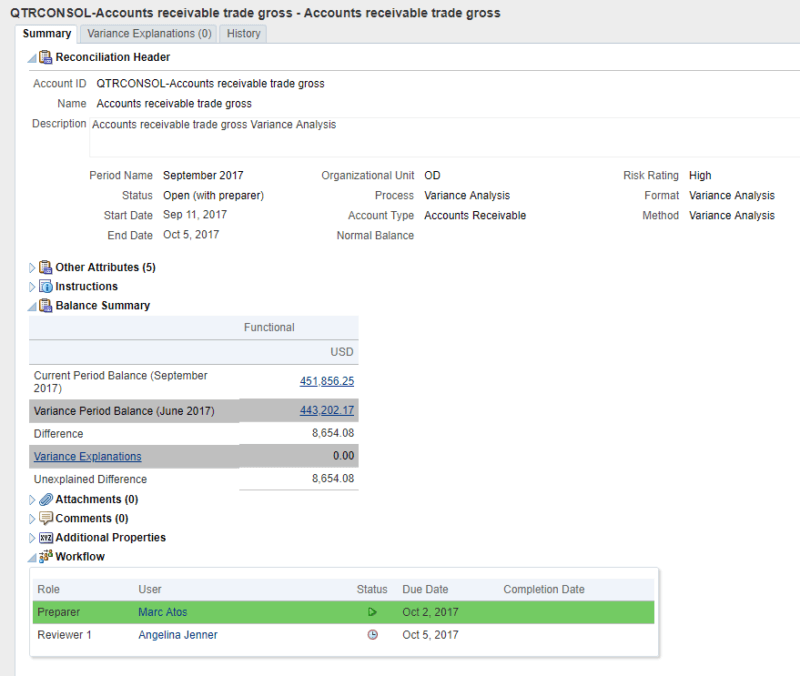Click the Workflow people icon
Image resolution: width=800 pixels, height=676 pixels.
coord(45,556)
